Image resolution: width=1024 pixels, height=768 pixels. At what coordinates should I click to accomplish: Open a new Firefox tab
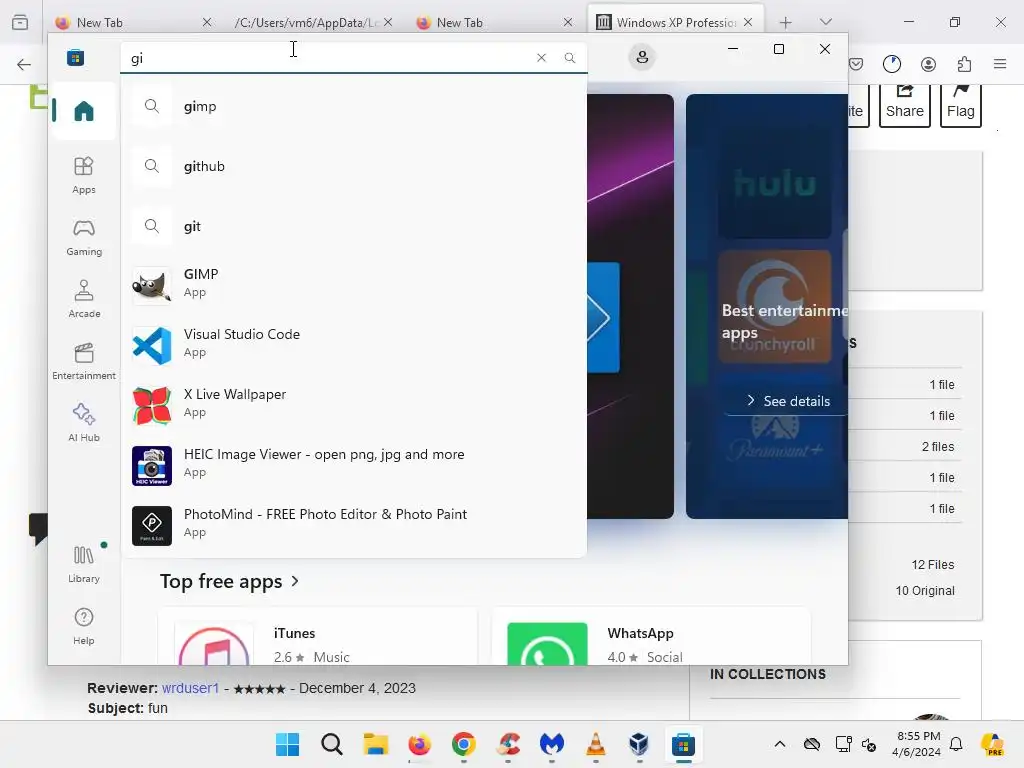[x=786, y=23]
